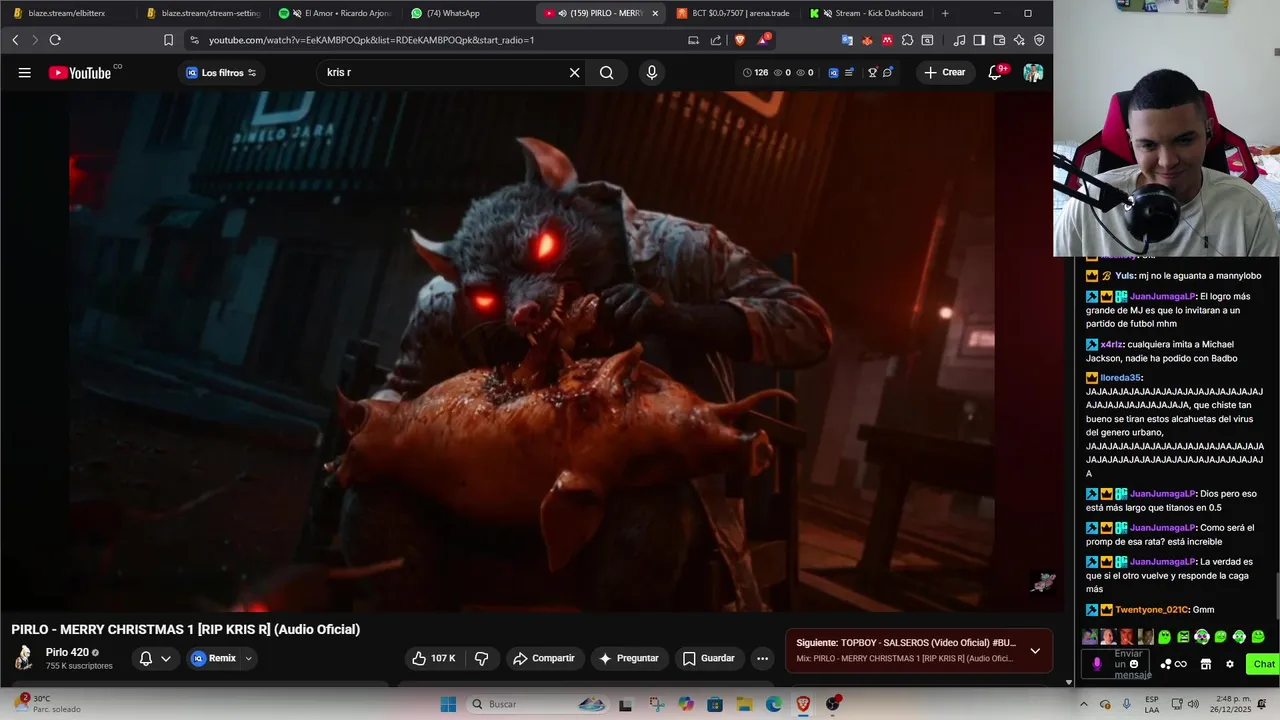Switch to El Amor Ricardo Arjona tab
Screen dimensions: 1280x720
click(334, 13)
